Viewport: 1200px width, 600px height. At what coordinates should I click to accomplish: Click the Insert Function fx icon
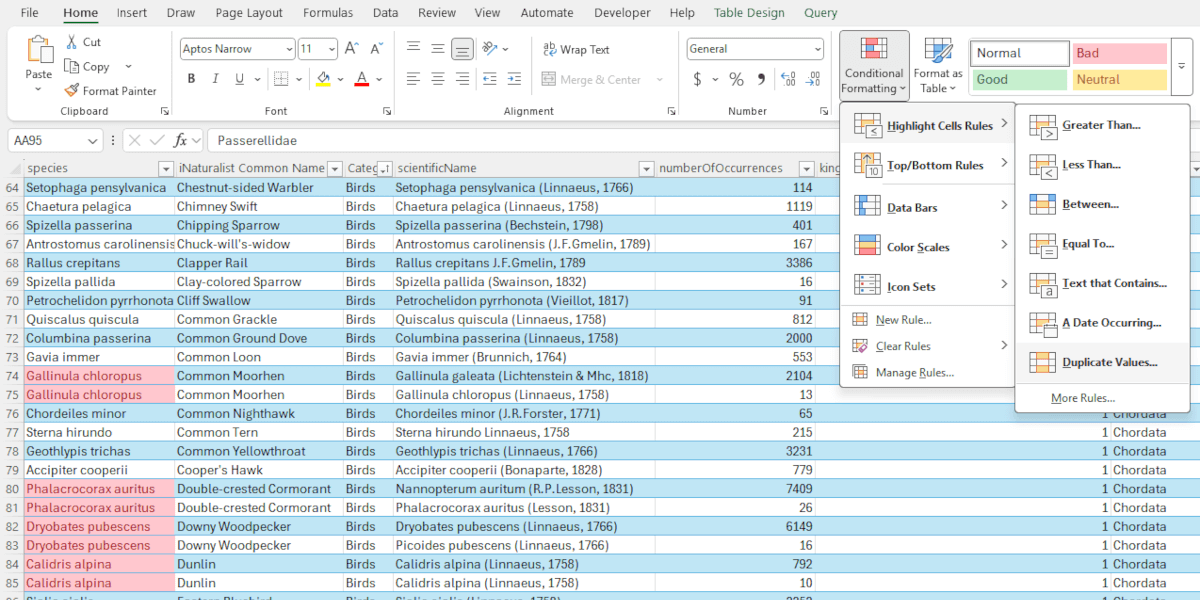(181, 141)
